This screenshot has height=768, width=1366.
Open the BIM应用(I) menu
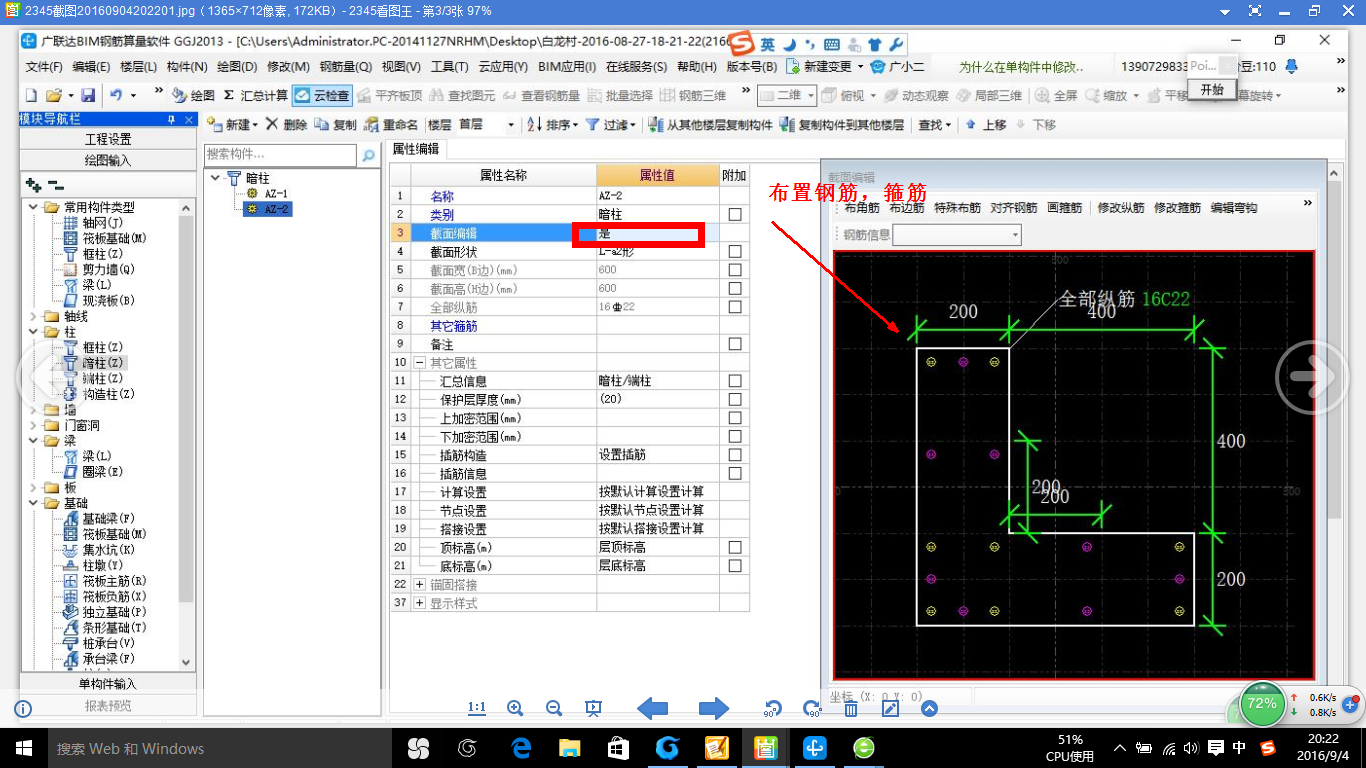(x=567, y=67)
